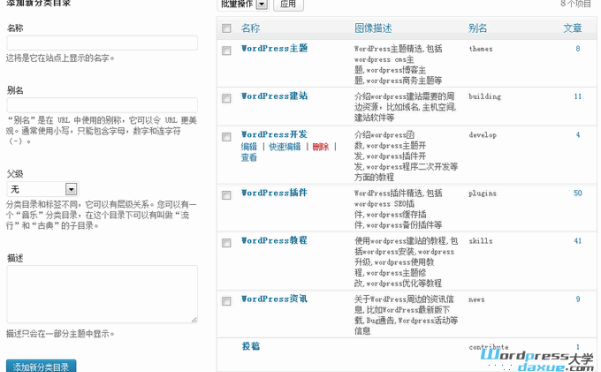The width and height of the screenshot is (601, 372).
Task: Open the 批量操作 bulk actions dropdown
Action: tap(244, 4)
